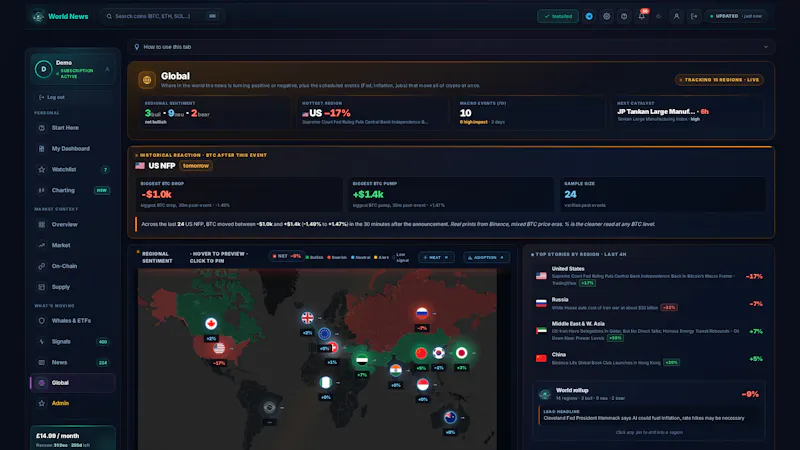
Task: Open the Middle East & W. Asia story
Action: pos(648,331)
